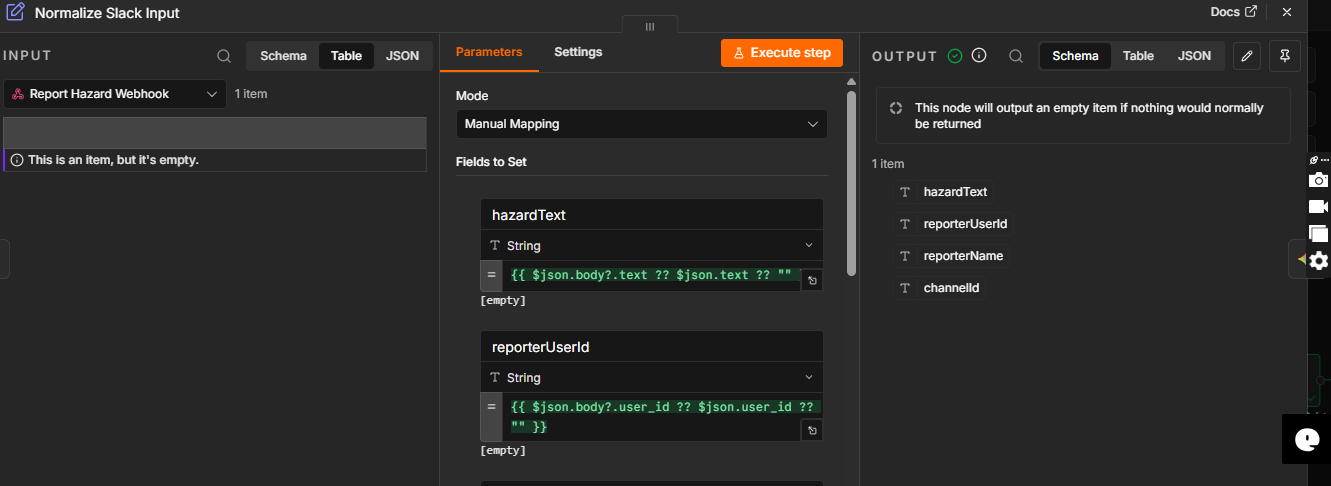The image size is (1331, 486).
Task: Open the Mode Manual Mapping dropdown
Action: [641, 124]
